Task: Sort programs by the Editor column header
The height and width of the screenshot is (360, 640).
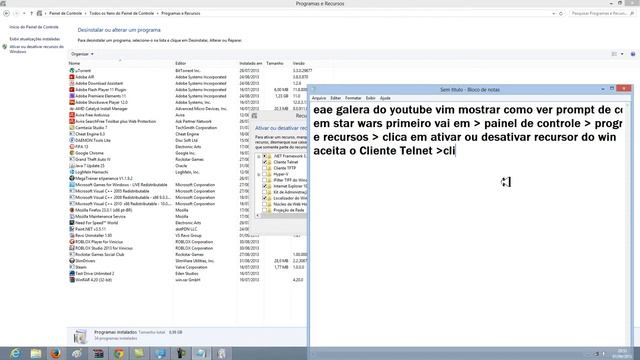Action: (x=180, y=64)
